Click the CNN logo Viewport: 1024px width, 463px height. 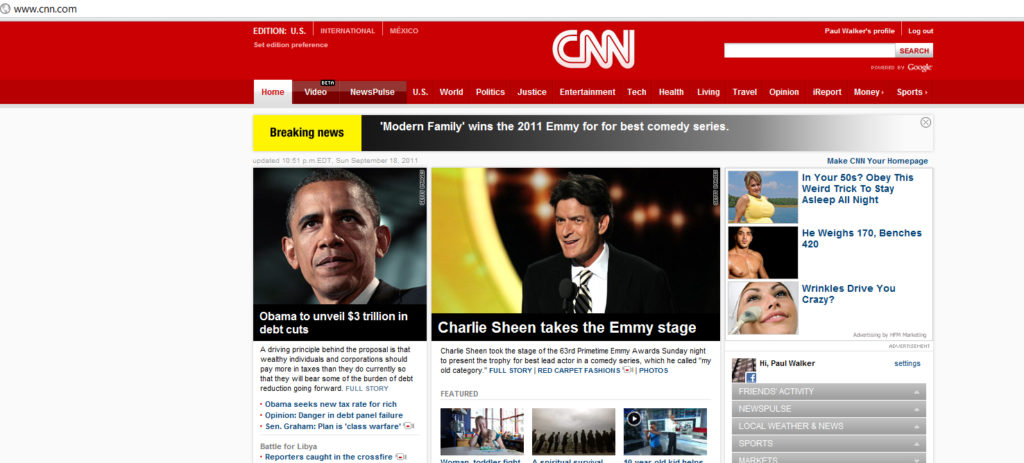point(593,49)
